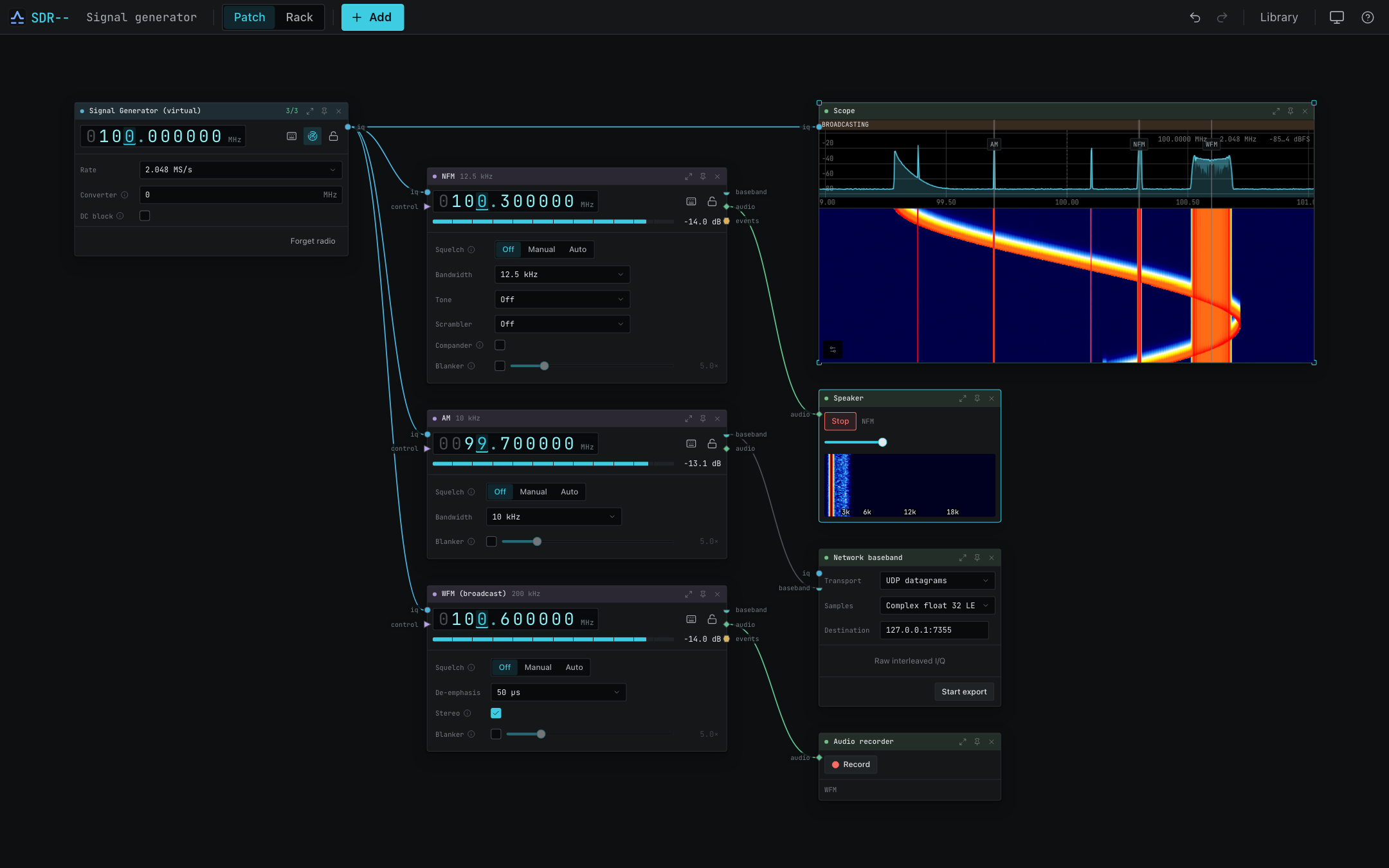This screenshot has height=868, width=1389.
Task: Set AM squelch to Auto
Action: coord(569,492)
